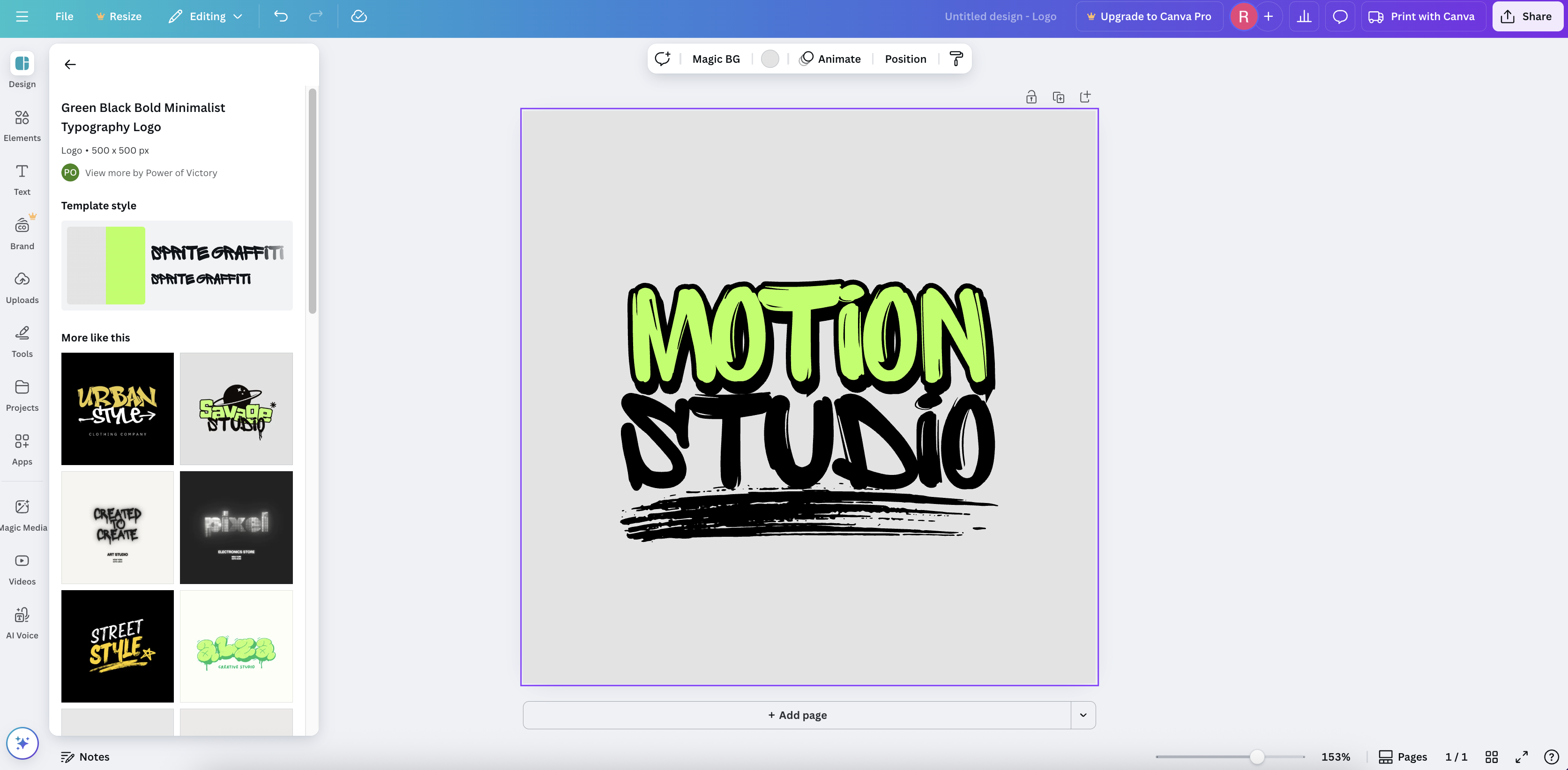
Task: Click + Add page
Action: (797, 715)
